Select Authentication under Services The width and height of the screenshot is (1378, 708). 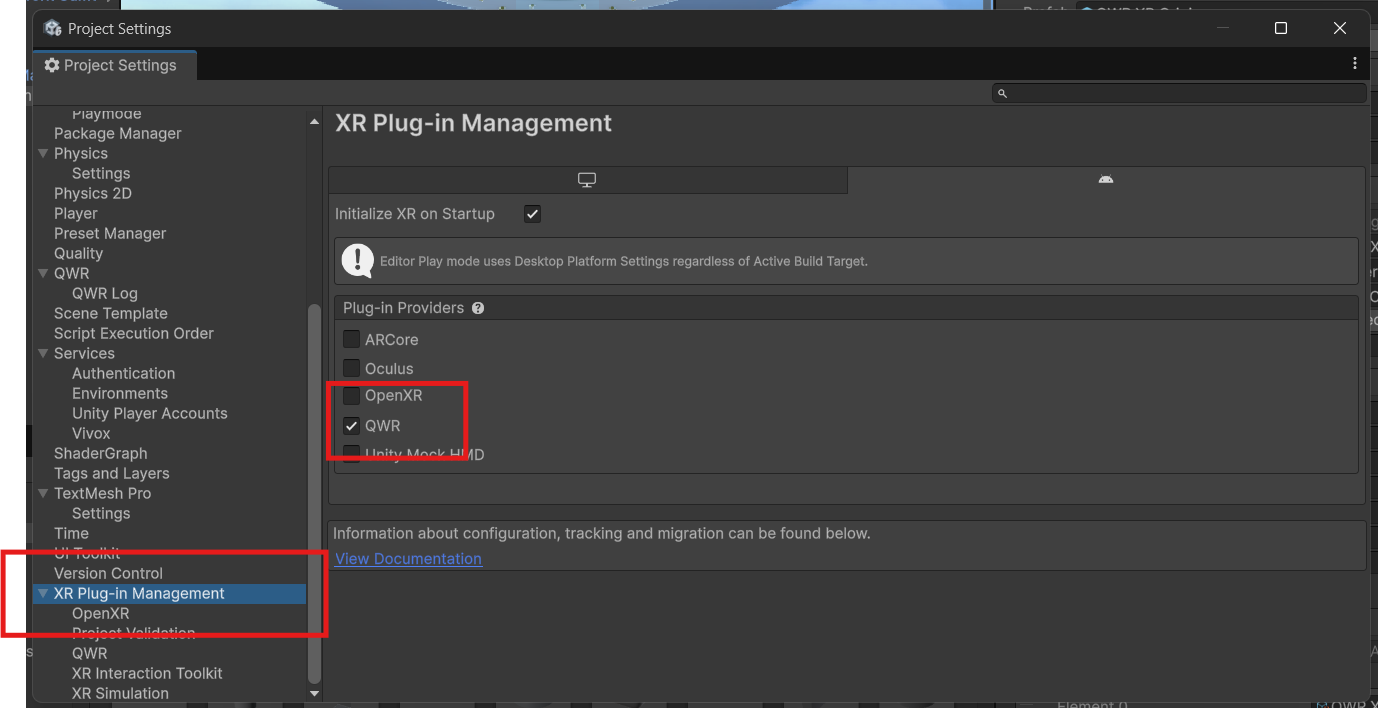pos(123,373)
